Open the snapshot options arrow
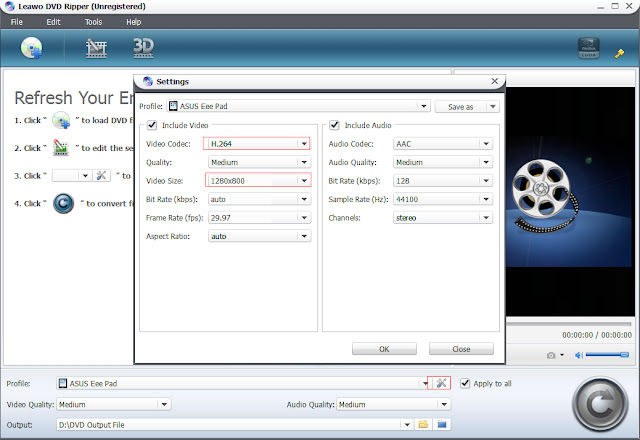 [562, 355]
